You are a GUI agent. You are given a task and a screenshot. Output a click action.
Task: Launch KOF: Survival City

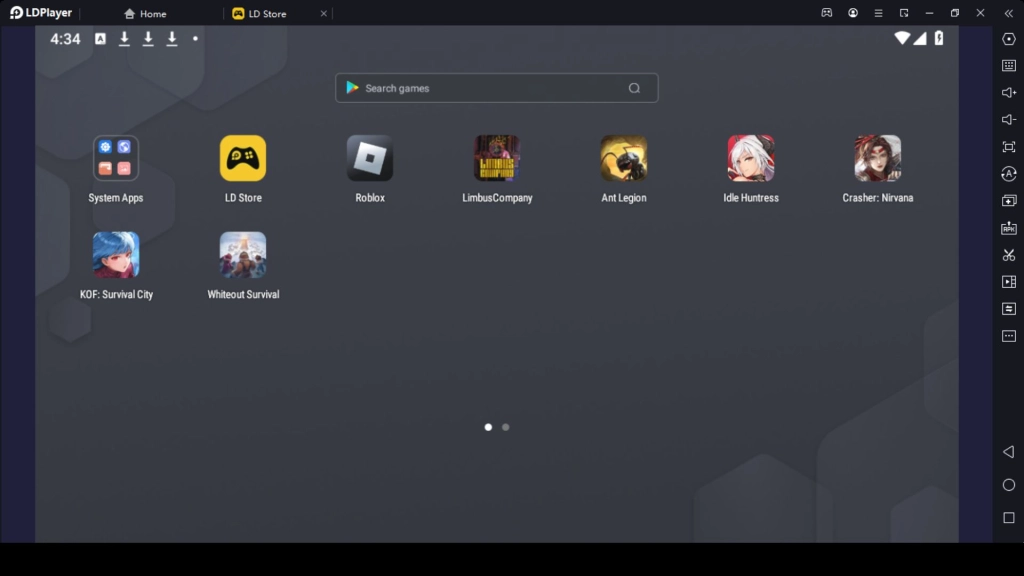point(116,255)
